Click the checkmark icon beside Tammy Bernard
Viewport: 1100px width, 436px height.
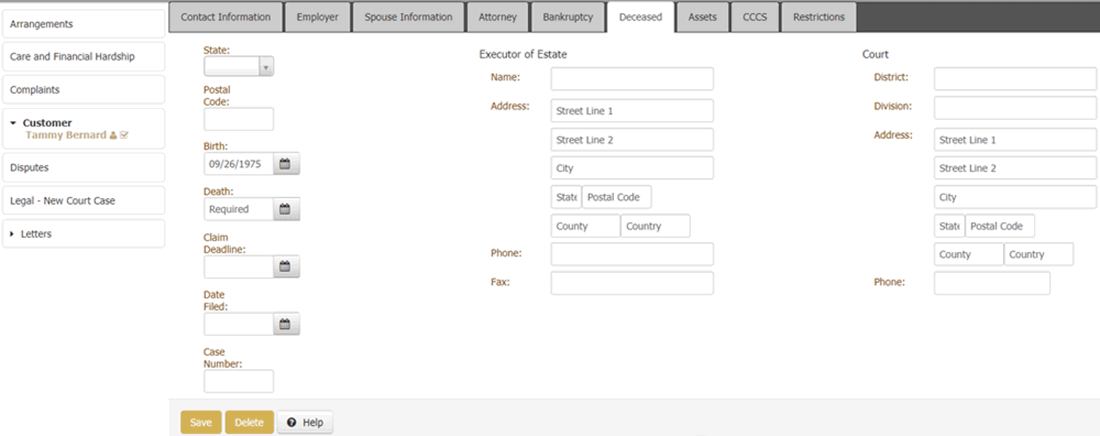[x=124, y=136]
